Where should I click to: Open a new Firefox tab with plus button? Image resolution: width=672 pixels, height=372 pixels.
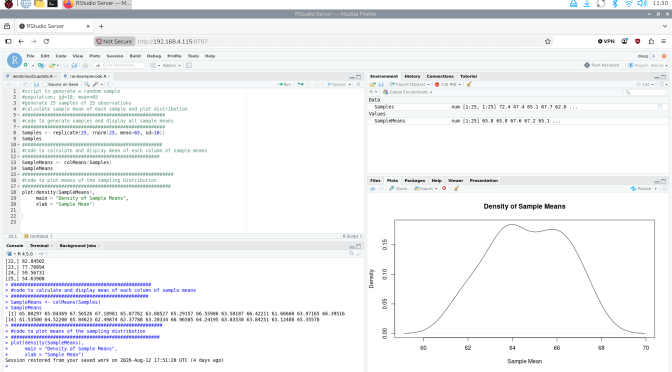click(101, 26)
